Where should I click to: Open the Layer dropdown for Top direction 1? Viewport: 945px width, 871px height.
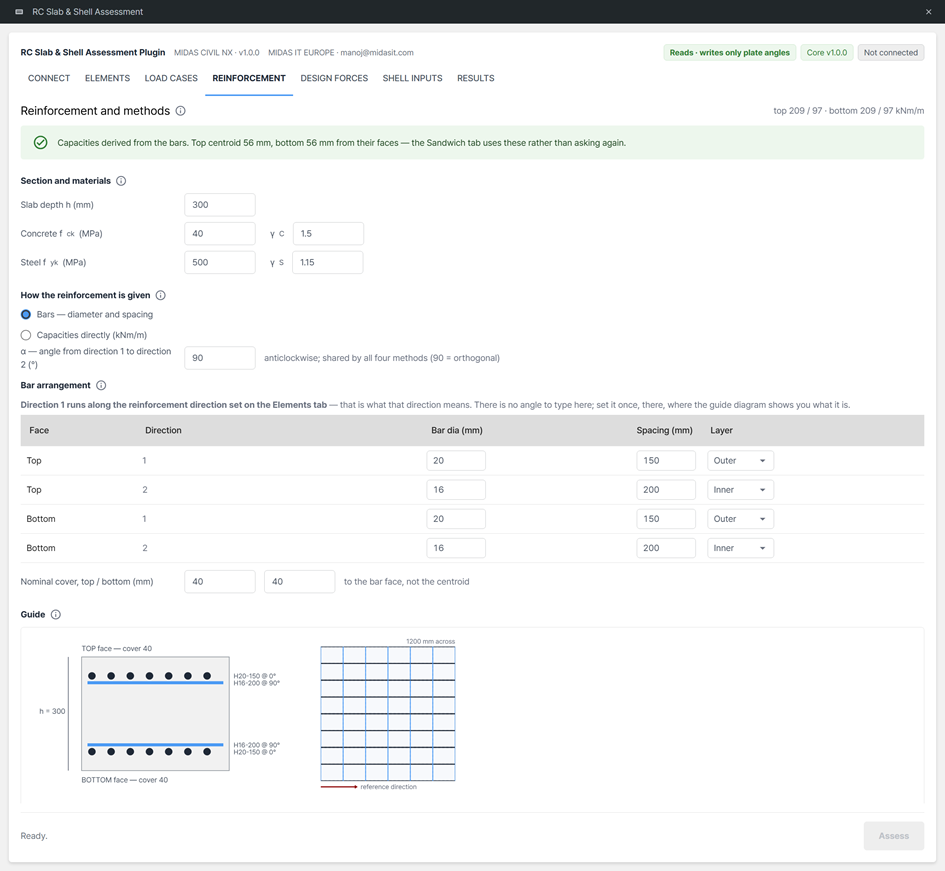point(740,461)
